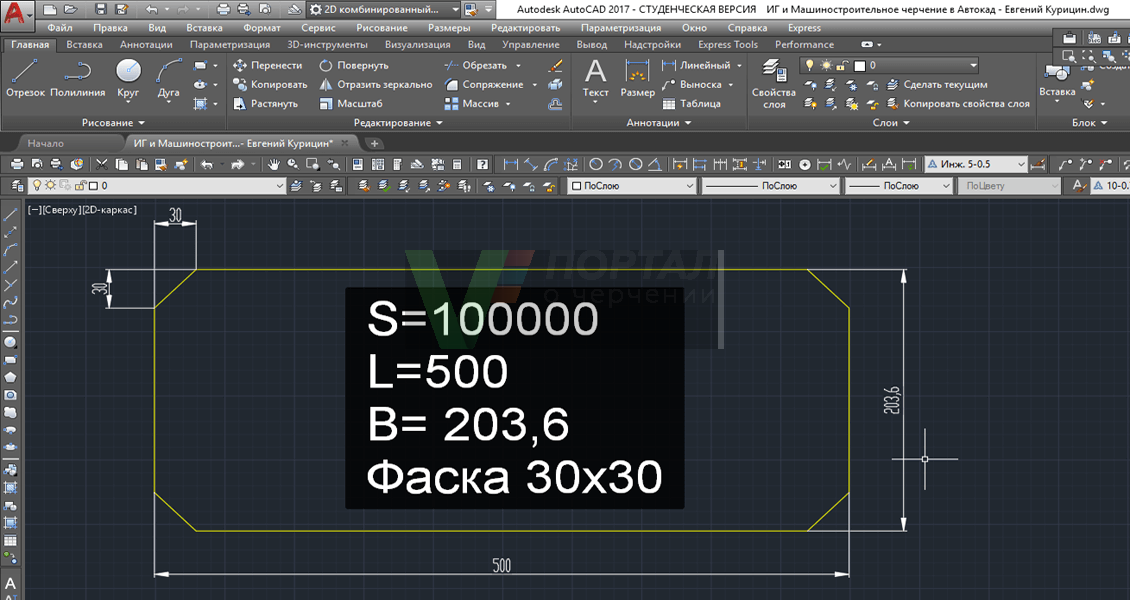Click the [2D-каркас] visual style control
1130x600 pixels.
109,210
